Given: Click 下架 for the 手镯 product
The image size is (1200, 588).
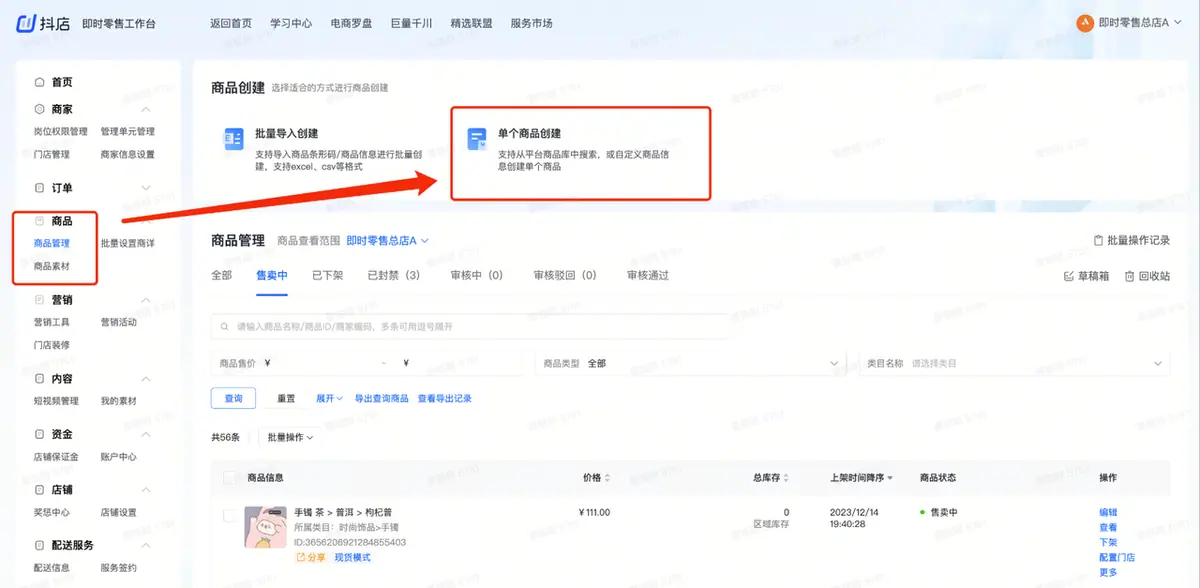Looking at the screenshot, I should point(1108,542).
